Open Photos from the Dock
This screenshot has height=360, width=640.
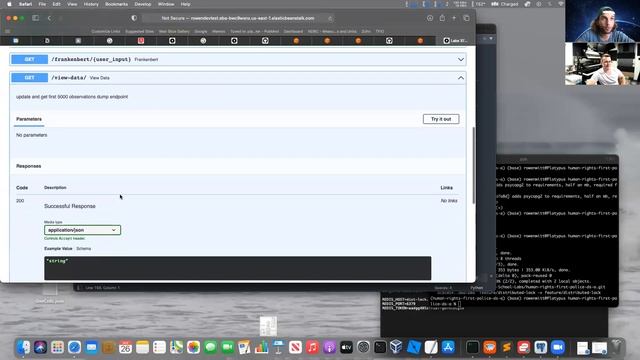click(193, 347)
